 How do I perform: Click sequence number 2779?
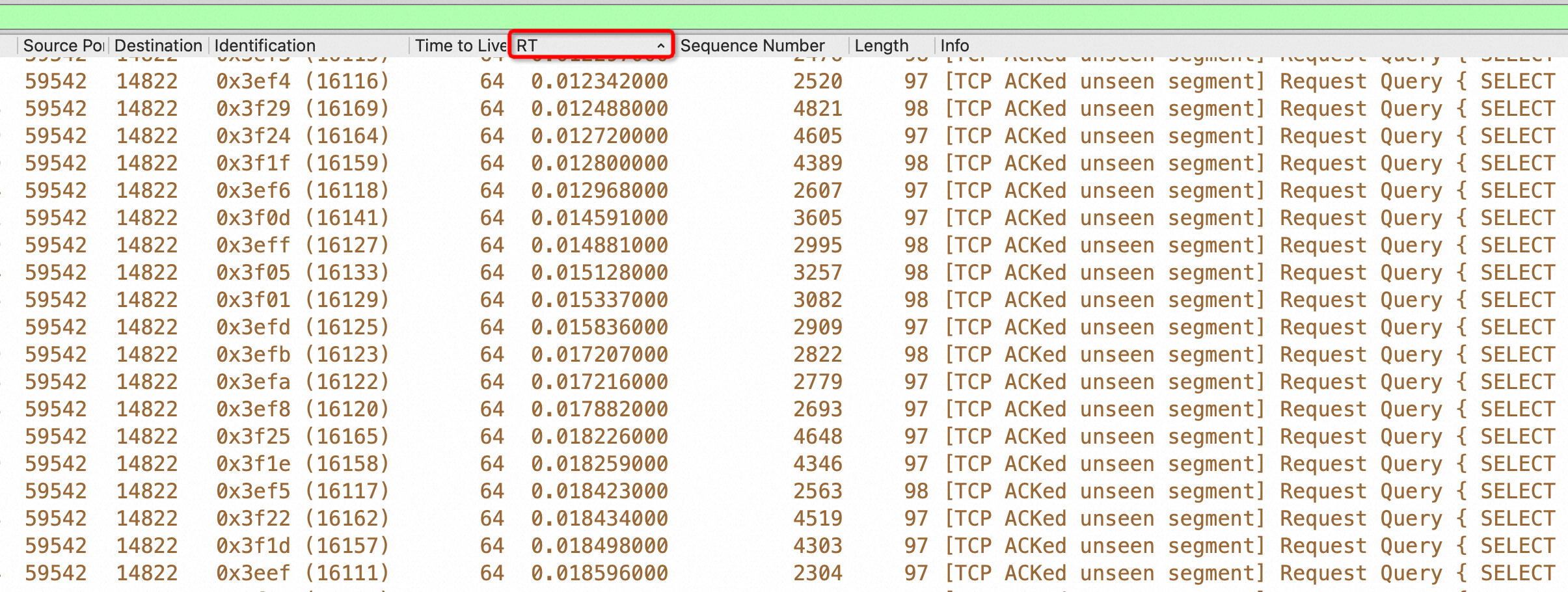coord(818,382)
